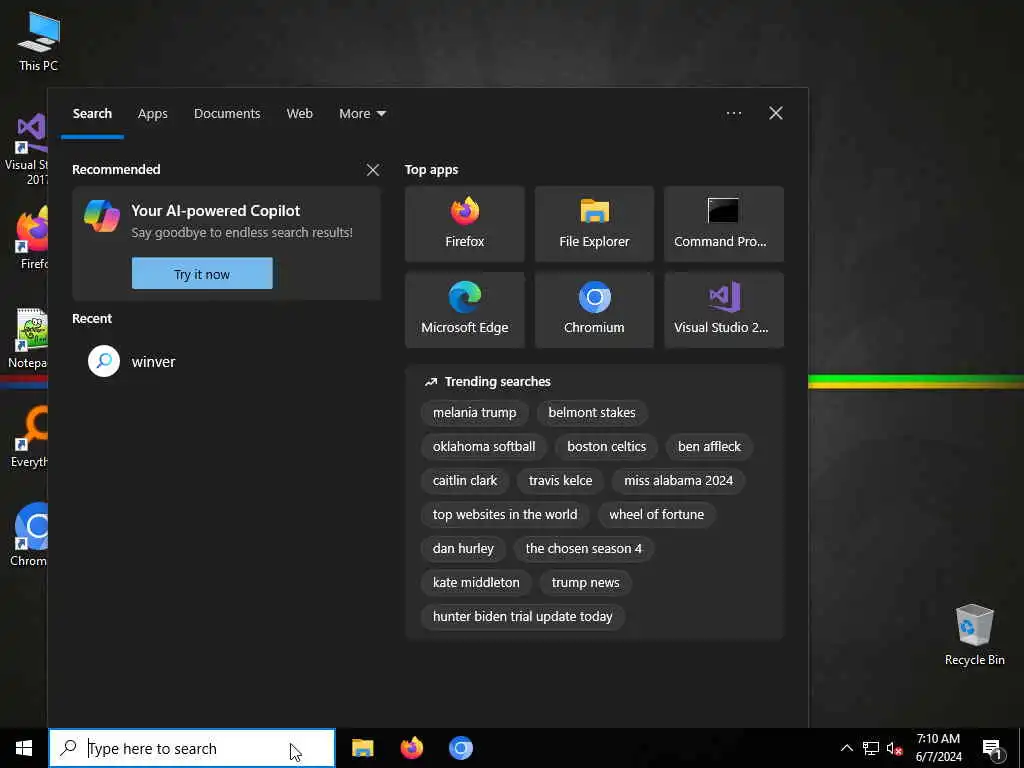This screenshot has width=1024, height=768.
Task: Switch to the Apps tab
Action: [153, 114]
